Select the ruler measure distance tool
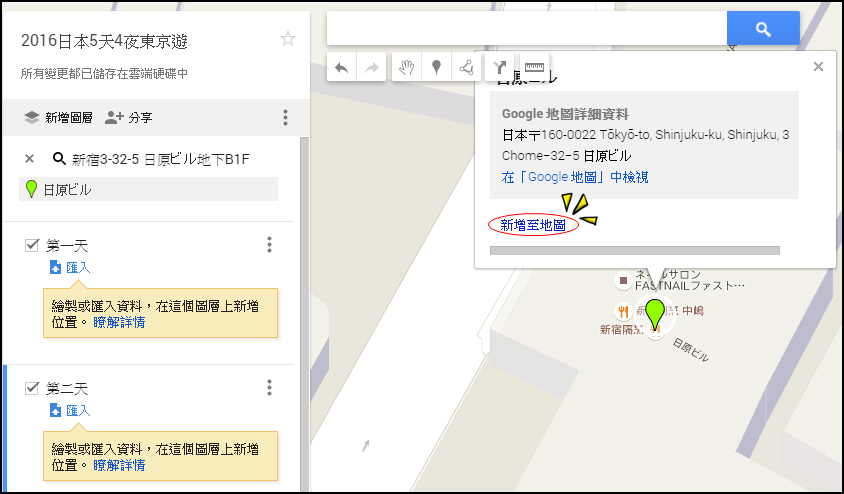Viewport: 844px width, 494px height. coord(534,68)
